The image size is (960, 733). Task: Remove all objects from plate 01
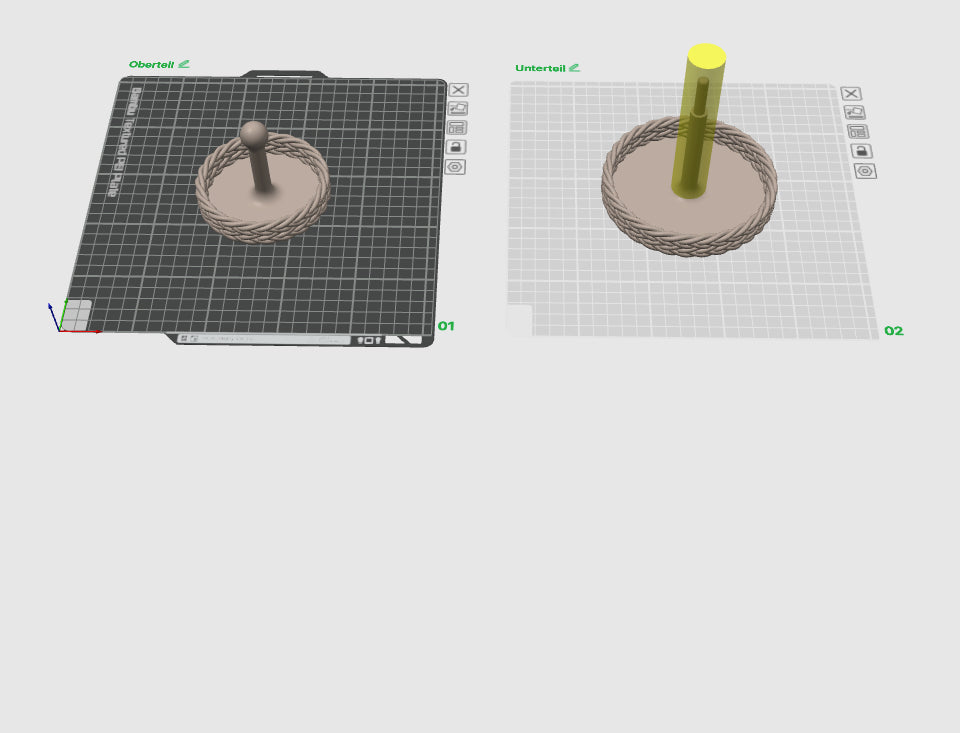pyautogui.click(x=459, y=90)
